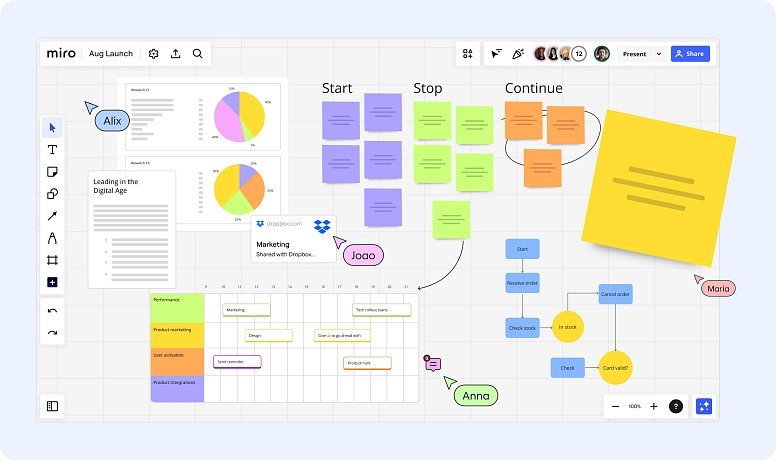Expand the Present options dropdown arrow
The width and height of the screenshot is (776, 460).
click(659, 54)
